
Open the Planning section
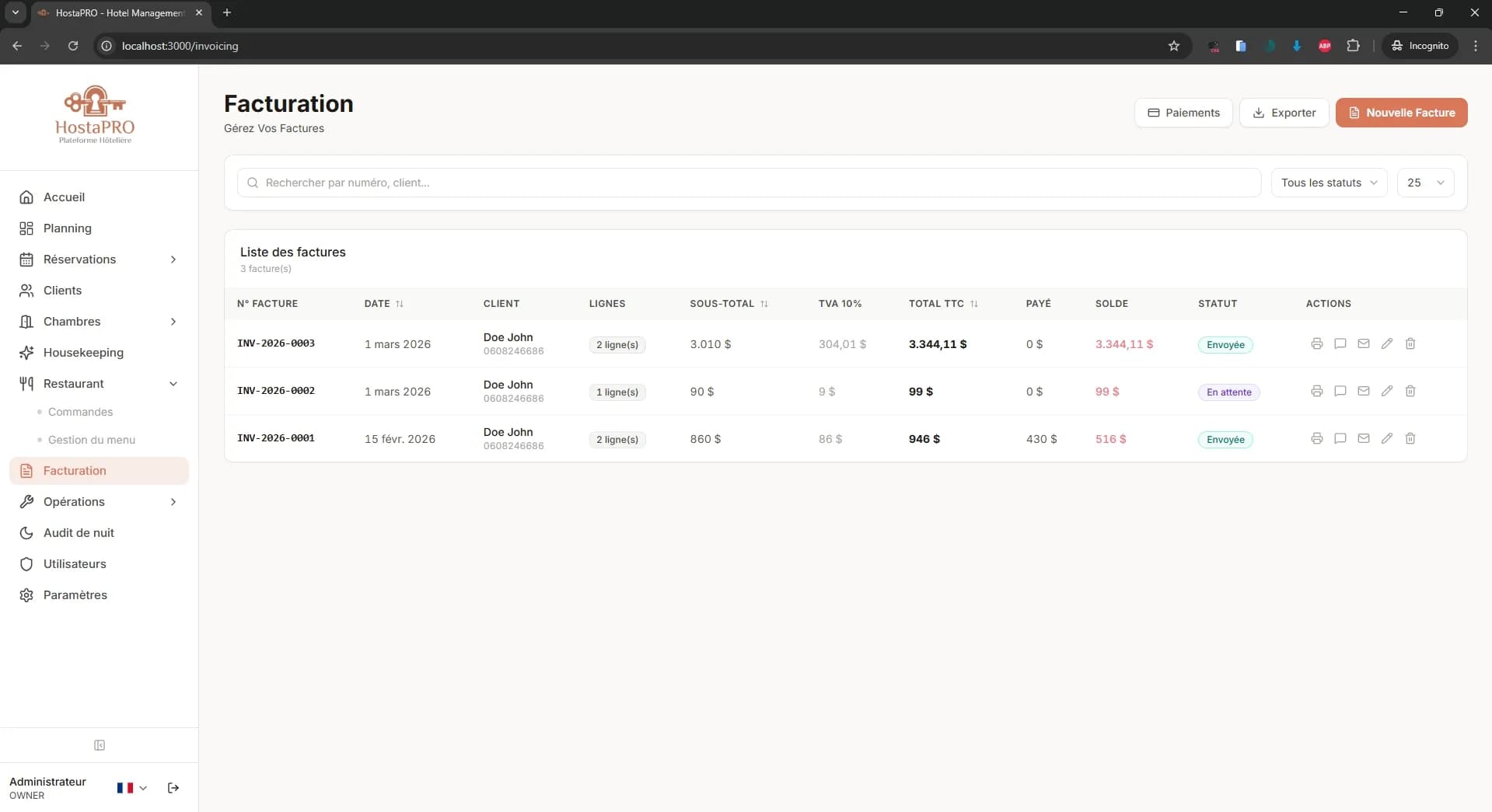click(x=68, y=228)
